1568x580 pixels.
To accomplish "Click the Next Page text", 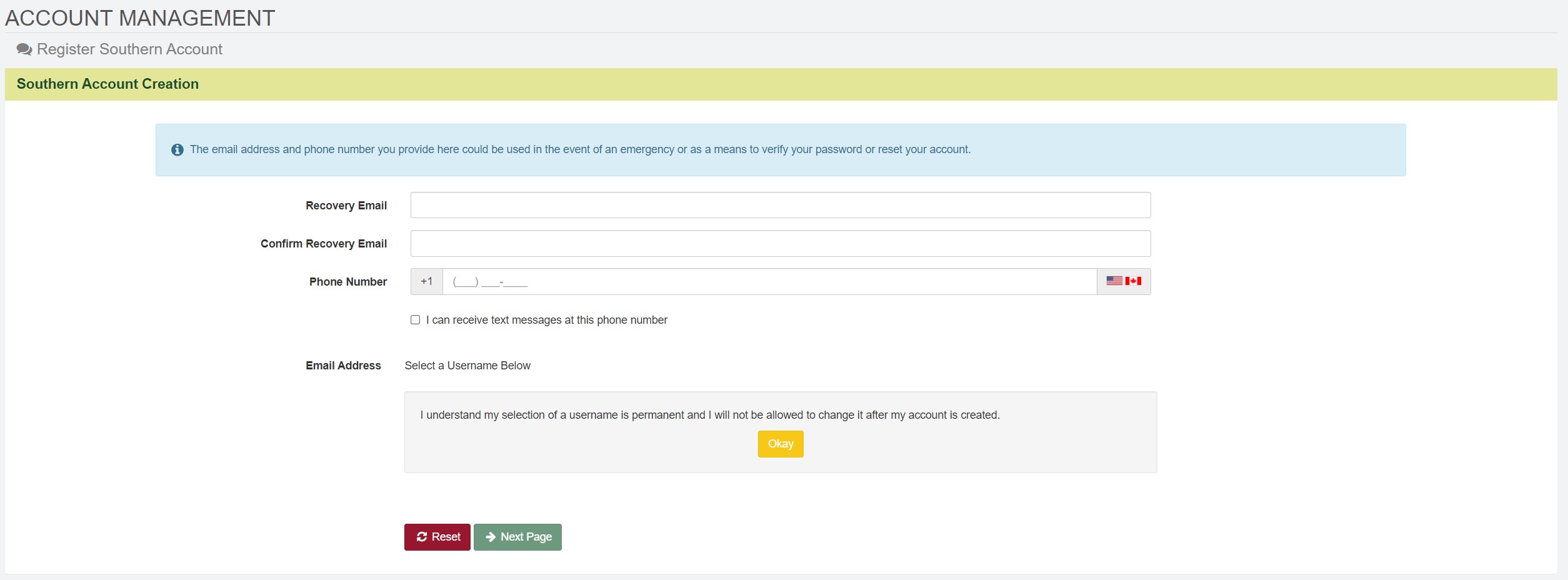I will pyautogui.click(x=526, y=537).
